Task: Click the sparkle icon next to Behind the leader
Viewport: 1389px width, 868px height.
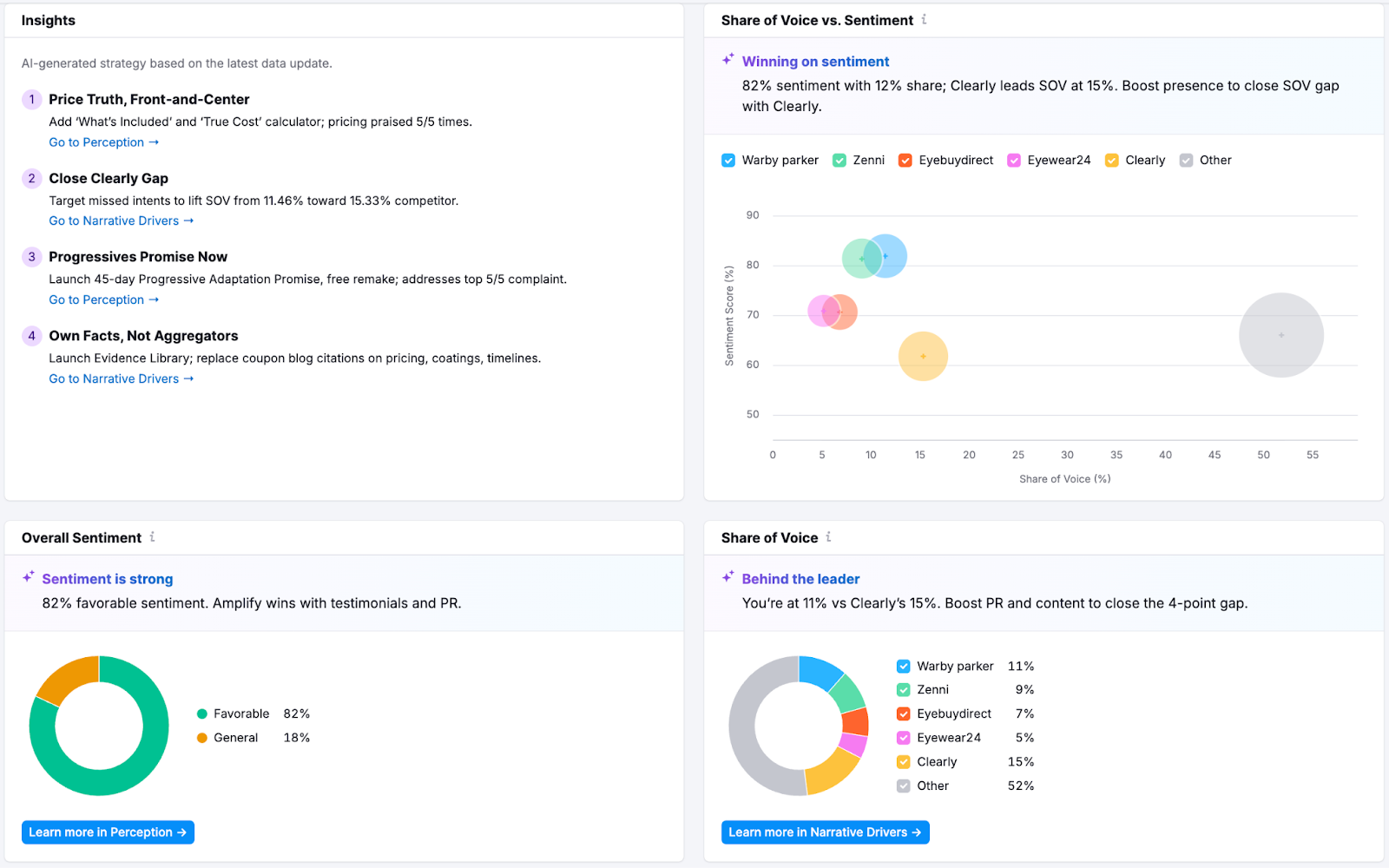Action: pyautogui.click(x=727, y=575)
